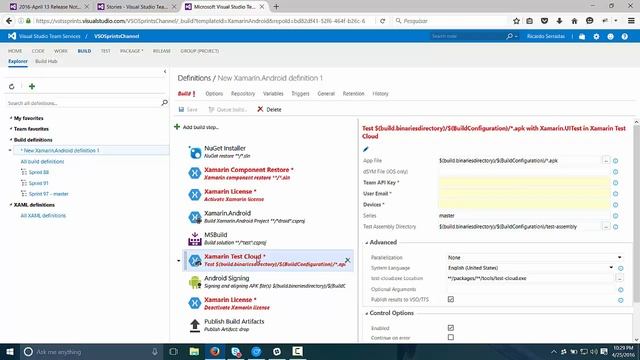Collapse My favorites tree node
The height and width of the screenshot is (360, 640).
click(11, 118)
